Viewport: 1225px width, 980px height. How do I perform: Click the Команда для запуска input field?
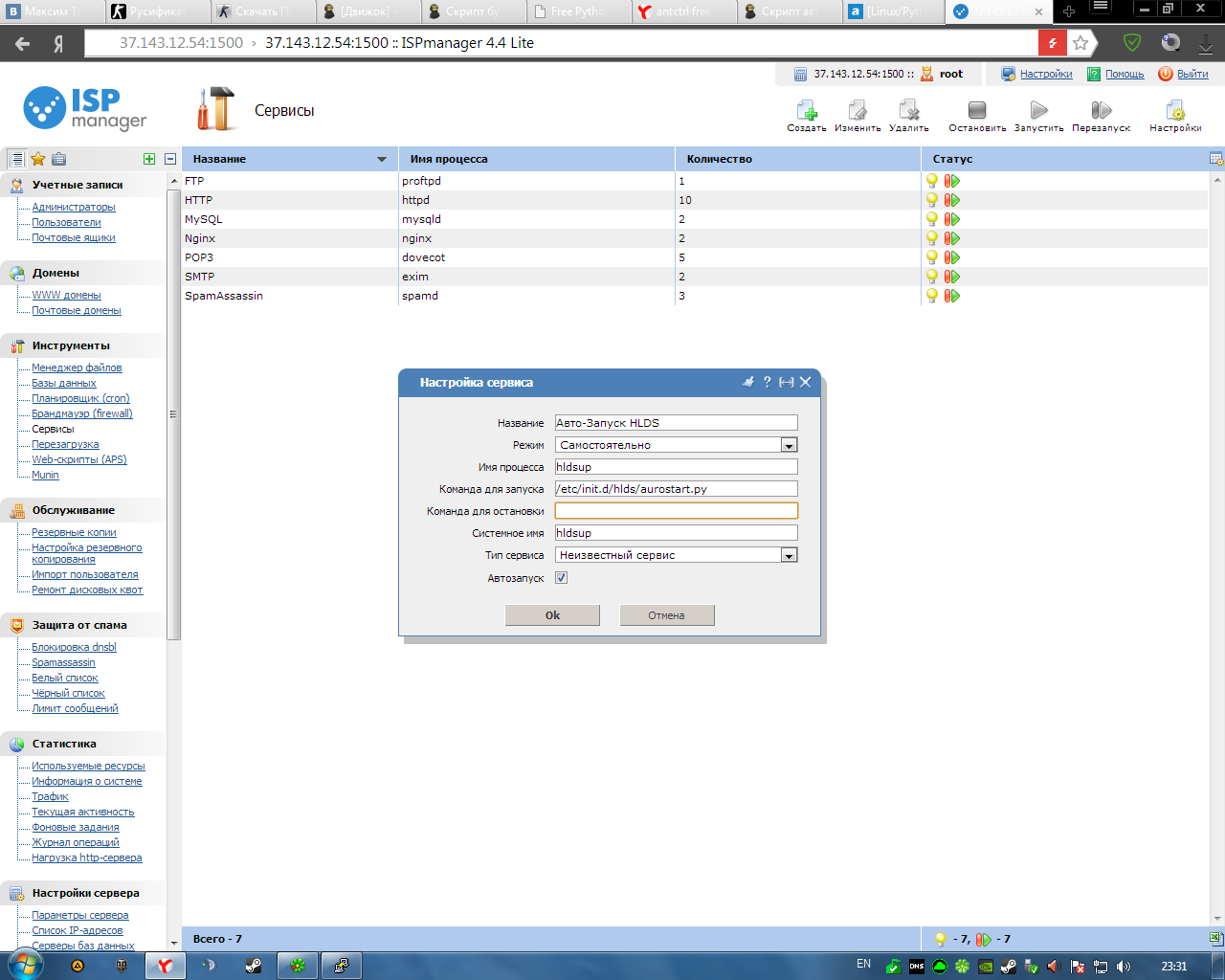pyautogui.click(x=676, y=489)
